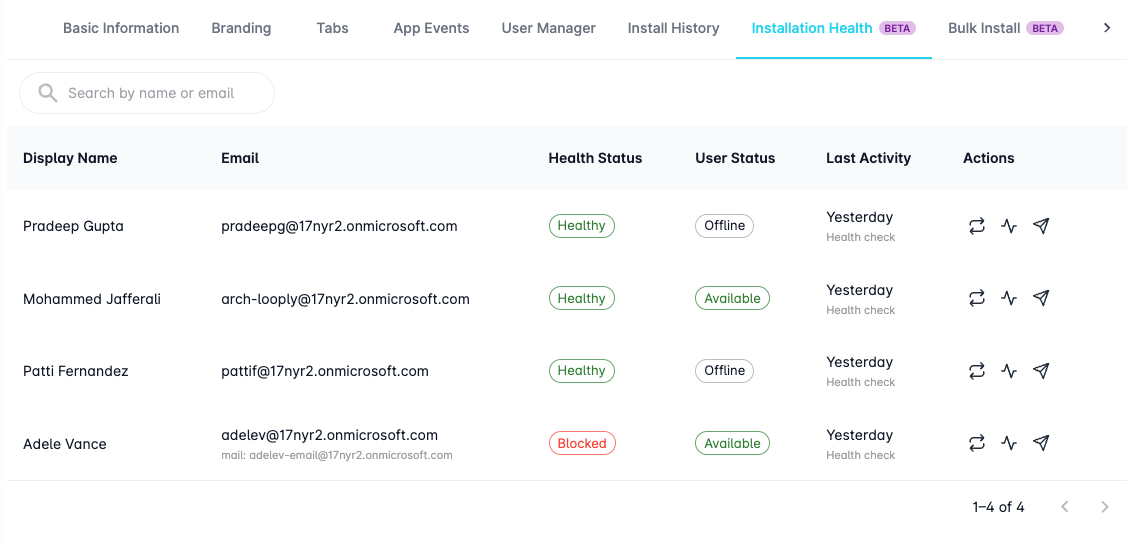Click the sync icon for Adele Vance
This screenshot has height=544, width=1141.
(977, 443)
